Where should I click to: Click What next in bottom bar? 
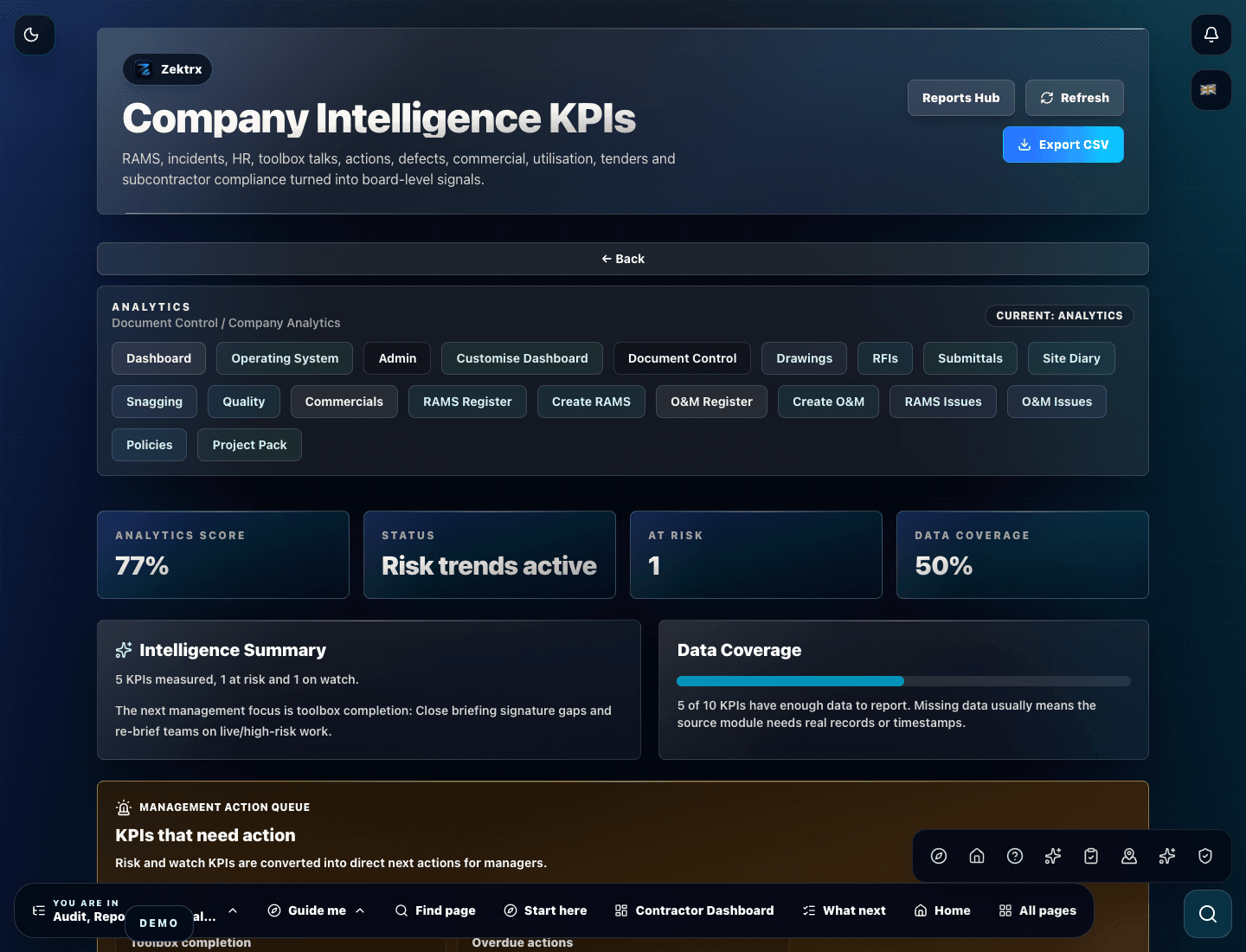pyautogui.click(x=845, y=910)
